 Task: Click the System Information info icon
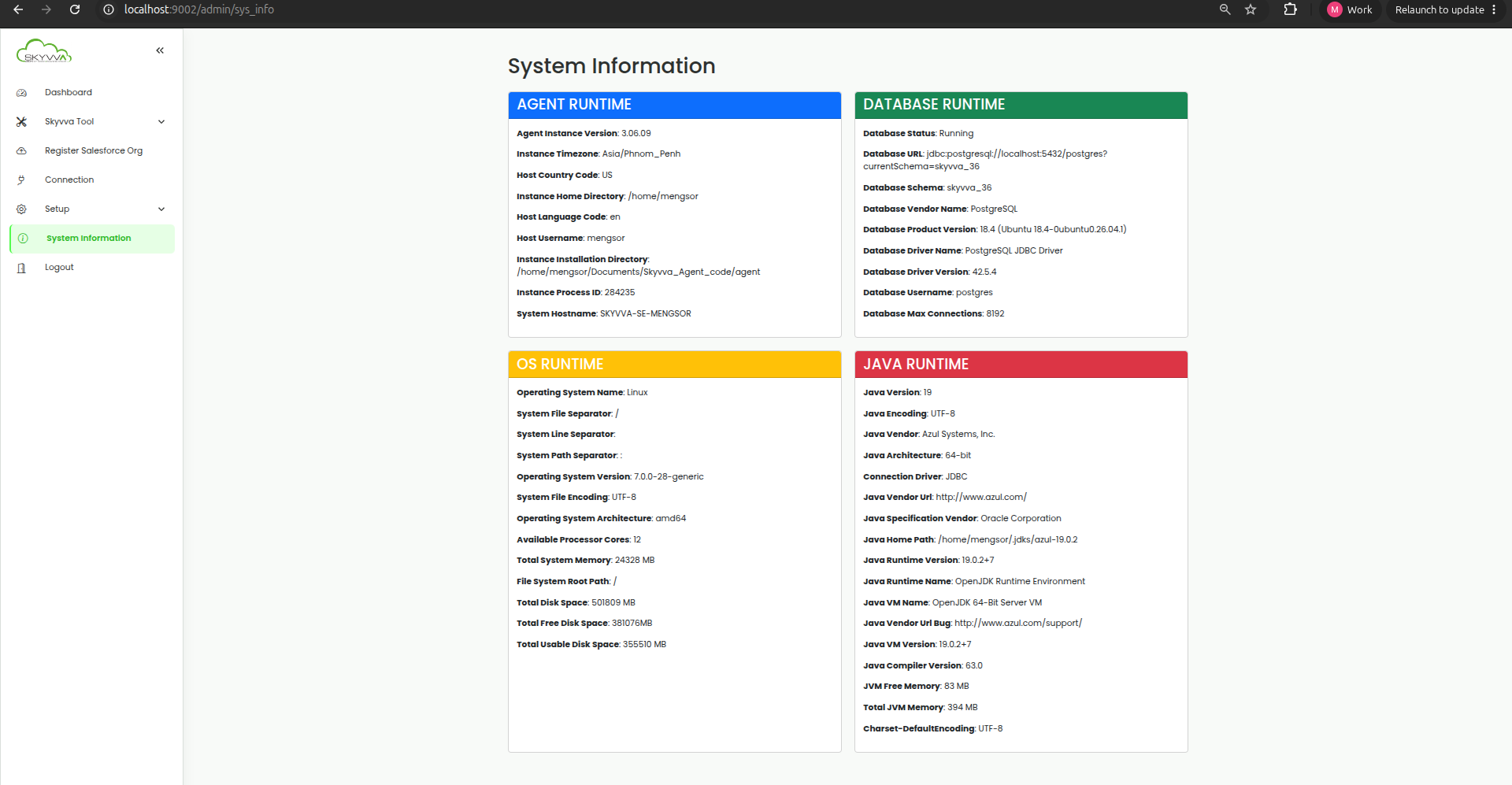pos(23,239)
